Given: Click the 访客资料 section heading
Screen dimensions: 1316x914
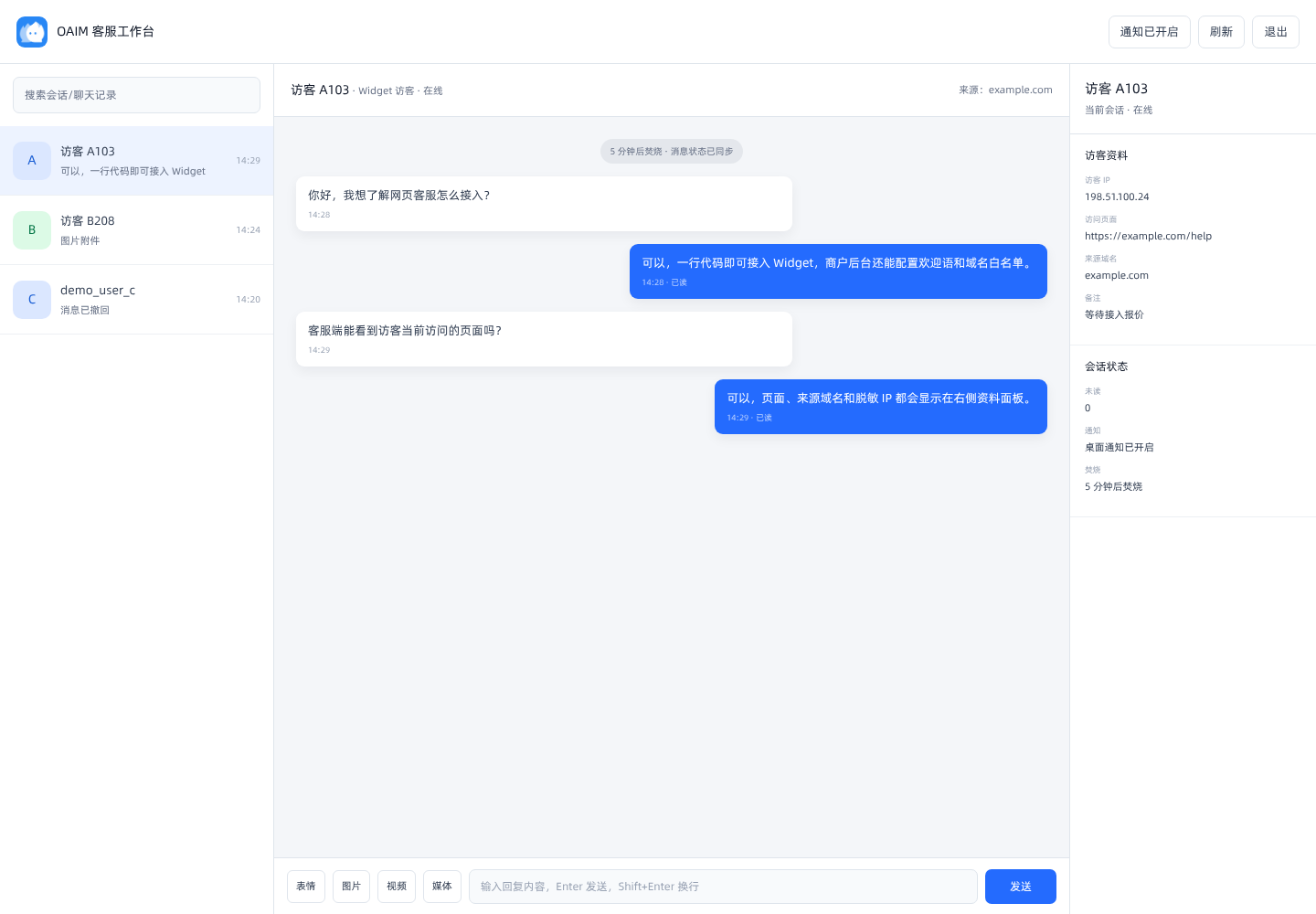Looking at the screenshot, I should (1106, 155).
